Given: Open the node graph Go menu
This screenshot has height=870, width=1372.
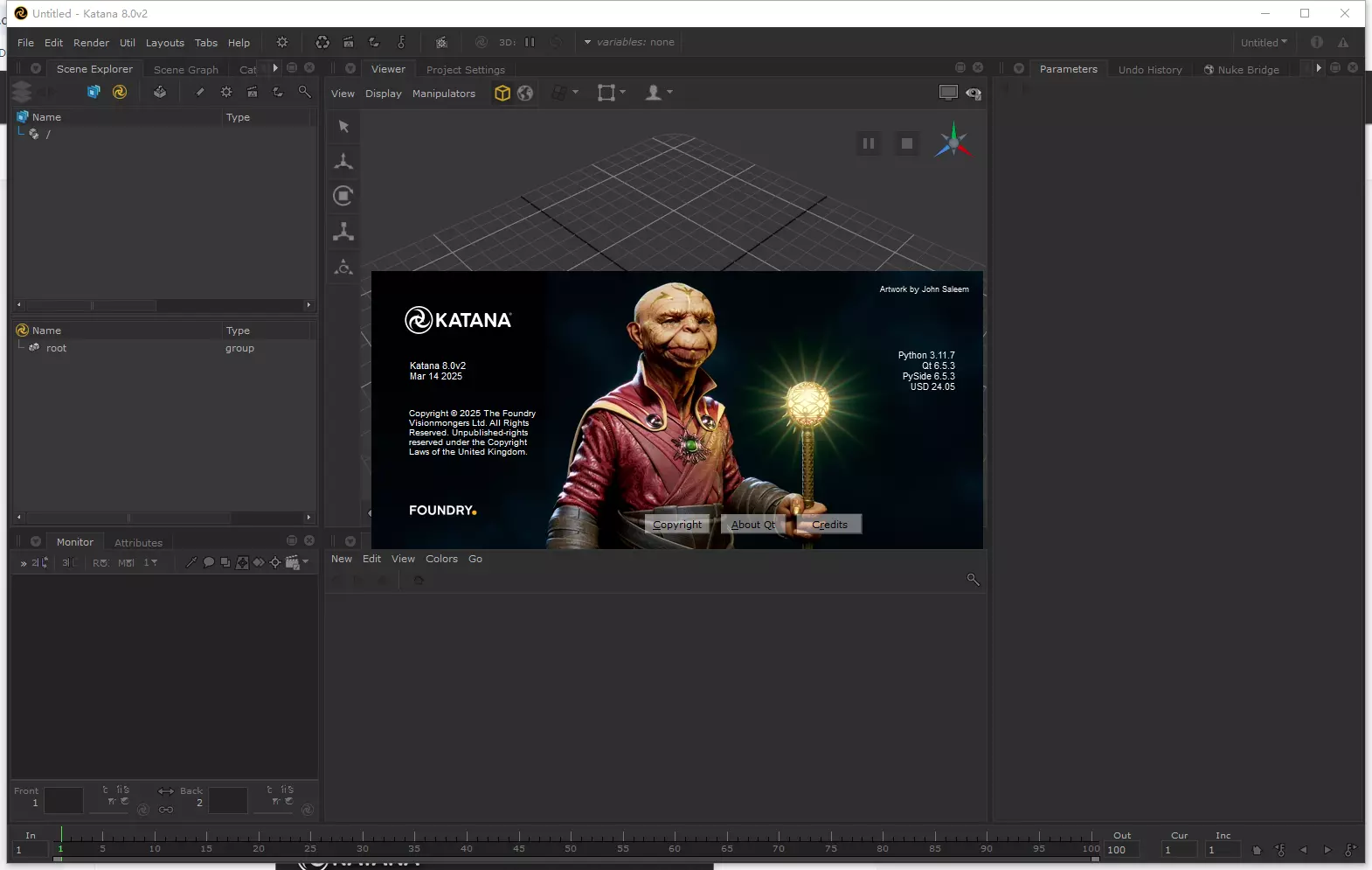Looking at the screenshot, I should pyautogui.click(x=475, y=559).
